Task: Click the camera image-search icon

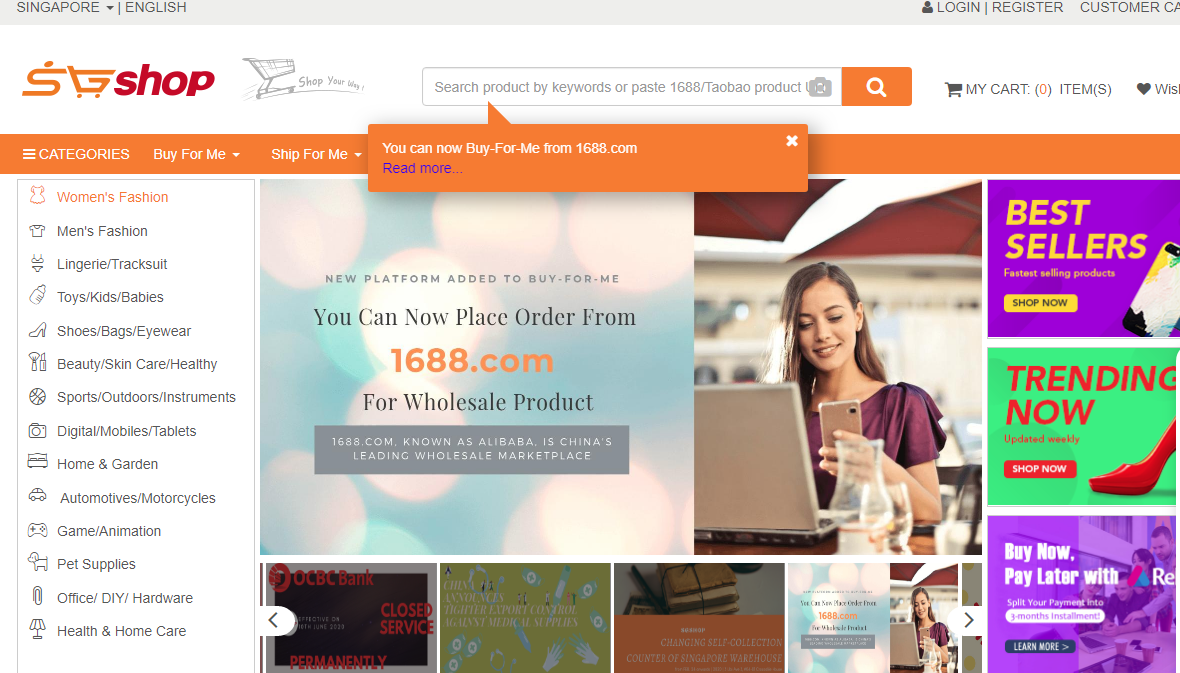Action: pos(820,87)
